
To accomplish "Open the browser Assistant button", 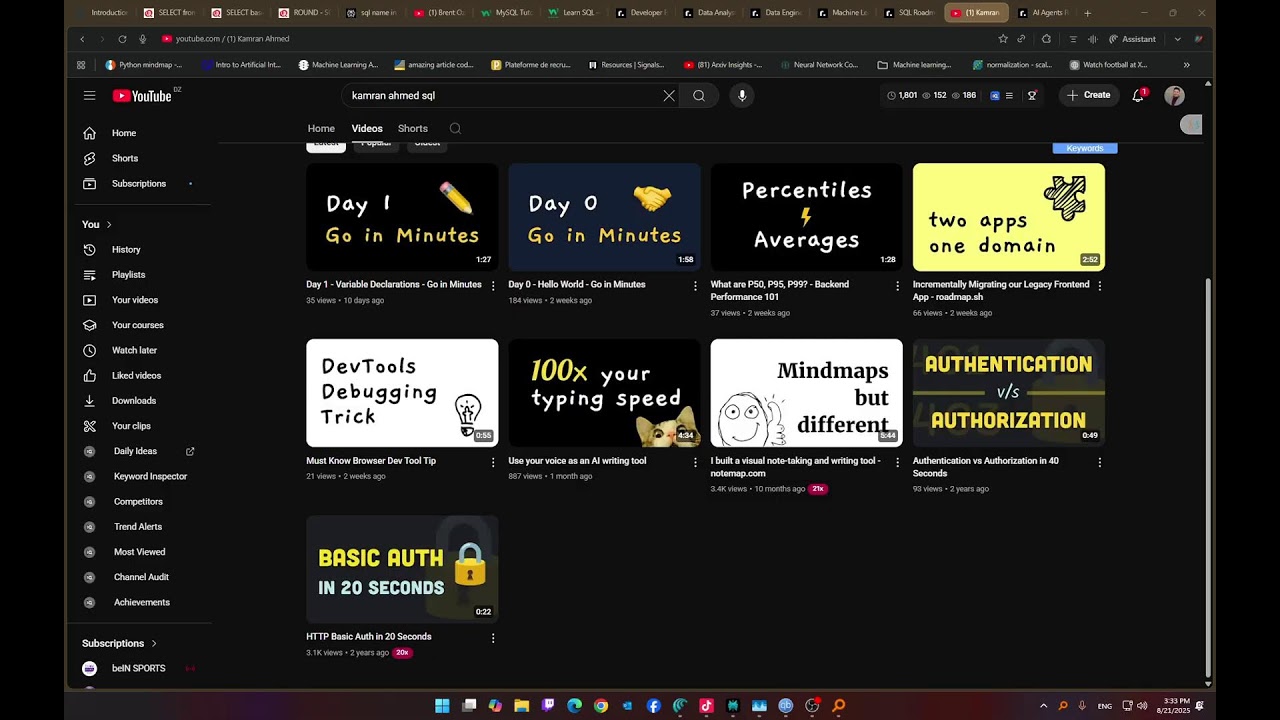I will (x=1132, y=39).
